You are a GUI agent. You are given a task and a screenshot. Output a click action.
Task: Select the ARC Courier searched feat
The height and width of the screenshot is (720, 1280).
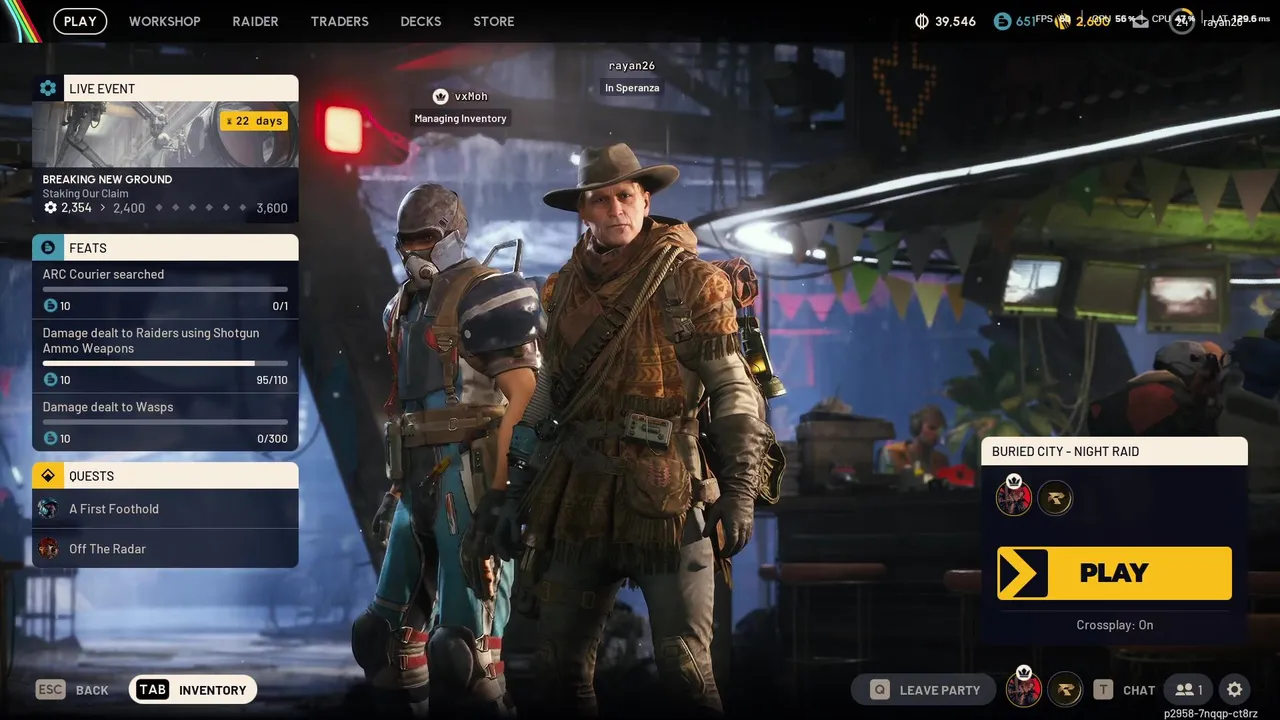pyautogui.click(x=165, y=290)
